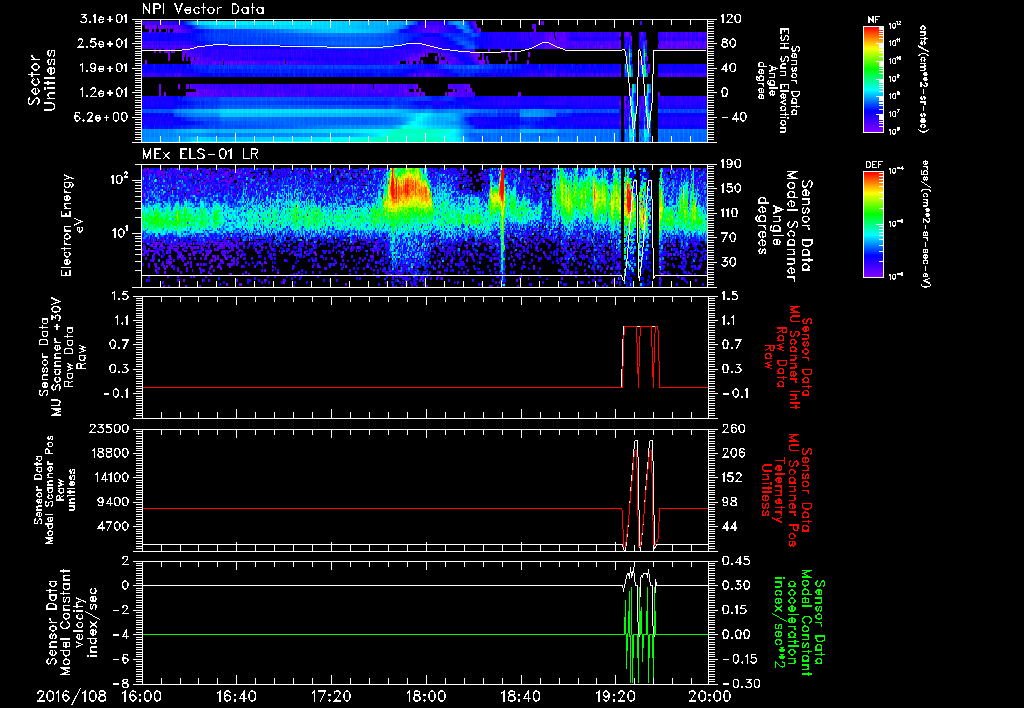The width and height of the screenshot is (1024, 708).
Task: Click the Model Scanner Pos Raw unitless label
Action: (x=56, y=490)
